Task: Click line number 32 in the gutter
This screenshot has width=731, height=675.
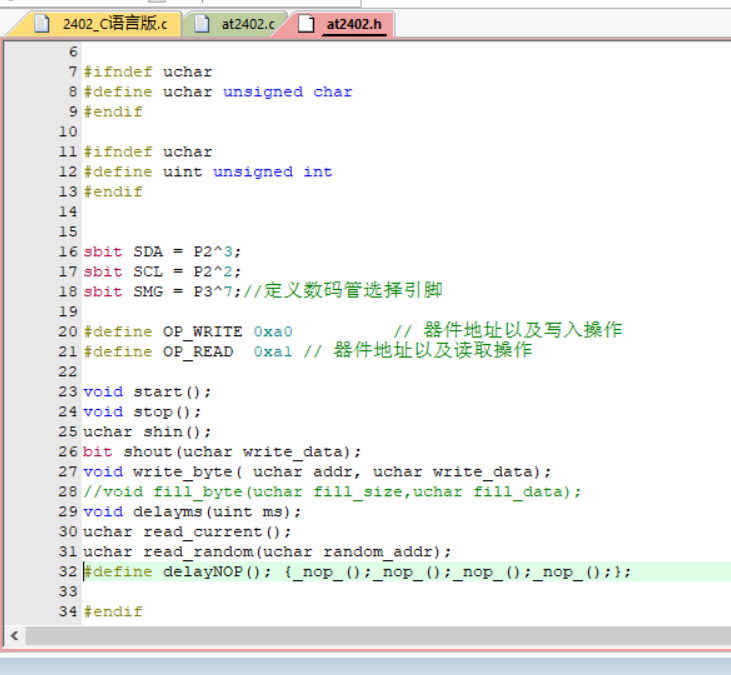Action: [x=68, y=572]
